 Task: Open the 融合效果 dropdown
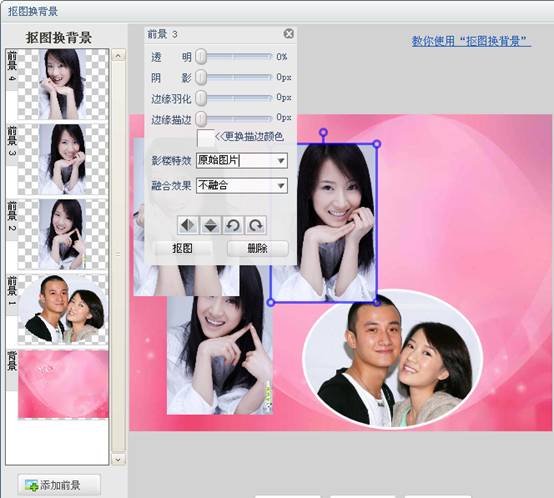click(x=242, y=185)
